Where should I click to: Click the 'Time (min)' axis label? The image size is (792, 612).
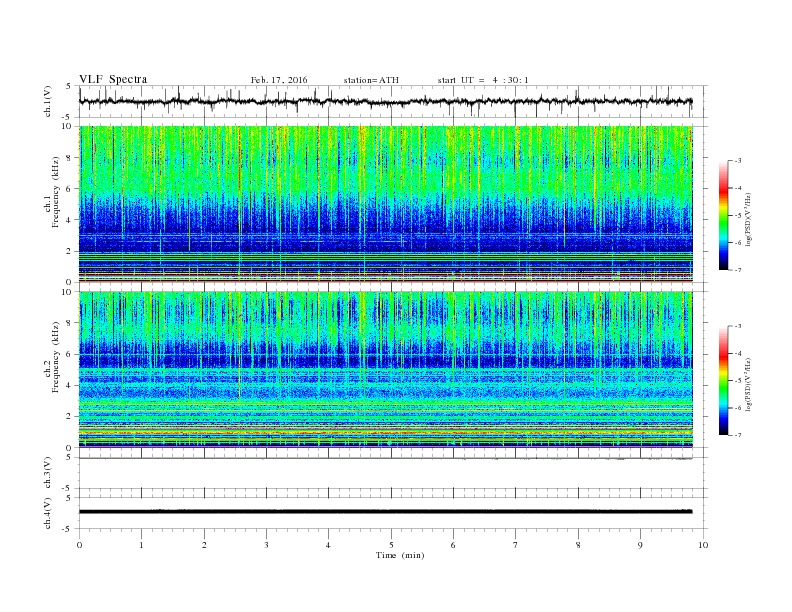click(400, 555)
